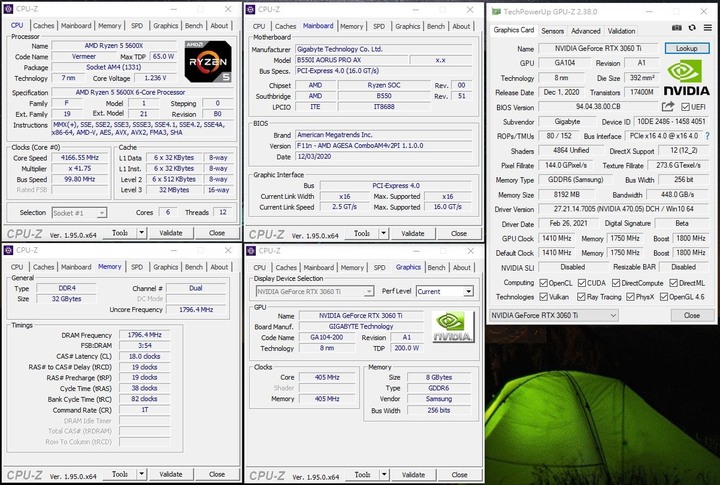This screenshot has height=485, width=720.
Task: Click the NVIDIA logo in GPU-Z
Action: click(x=687, y=78)
